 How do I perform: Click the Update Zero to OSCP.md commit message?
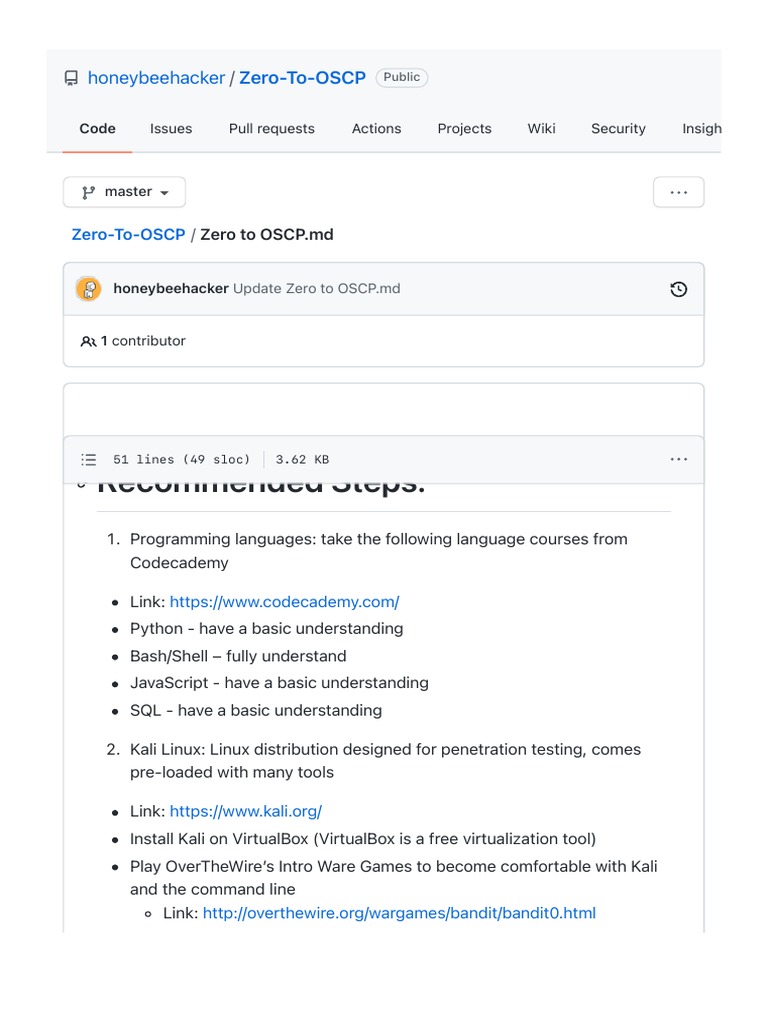coord(316,289)
